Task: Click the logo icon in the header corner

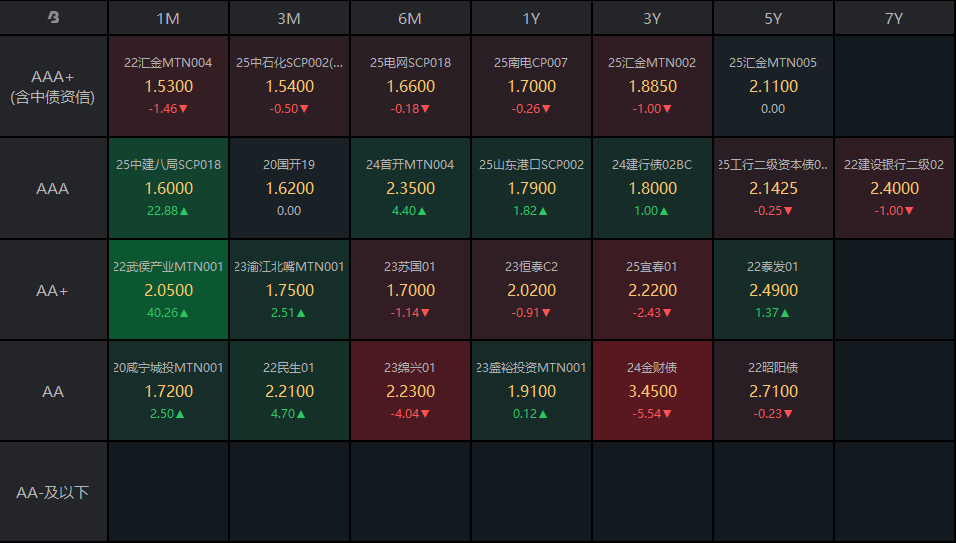Action: tap(54, 18)
